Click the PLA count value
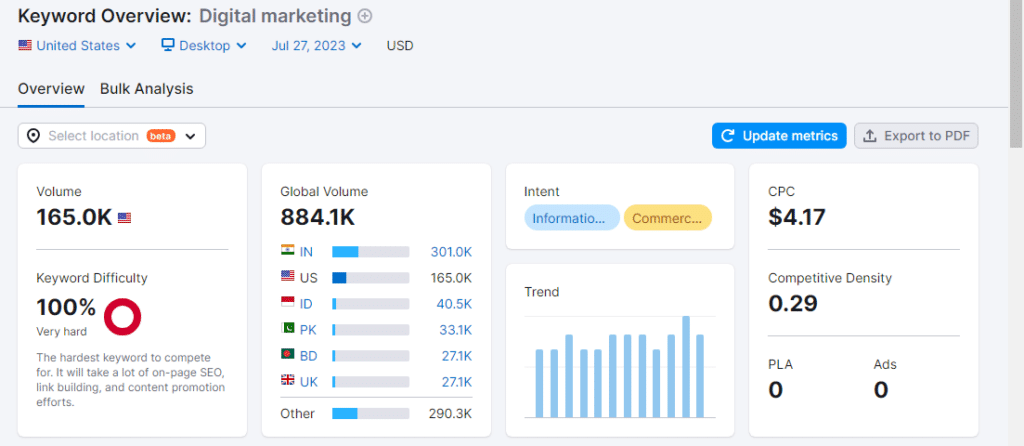The width and height of the screenshot is (1024, 446). click(x=776, y=390)
